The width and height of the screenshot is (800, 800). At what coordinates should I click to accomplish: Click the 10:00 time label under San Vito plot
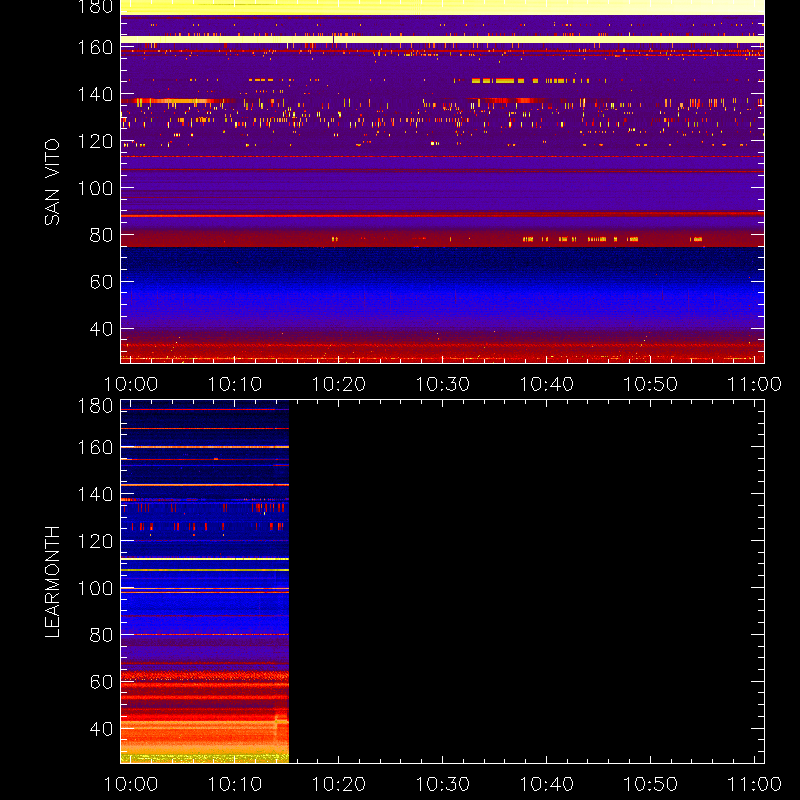click(x=131, y=384)
